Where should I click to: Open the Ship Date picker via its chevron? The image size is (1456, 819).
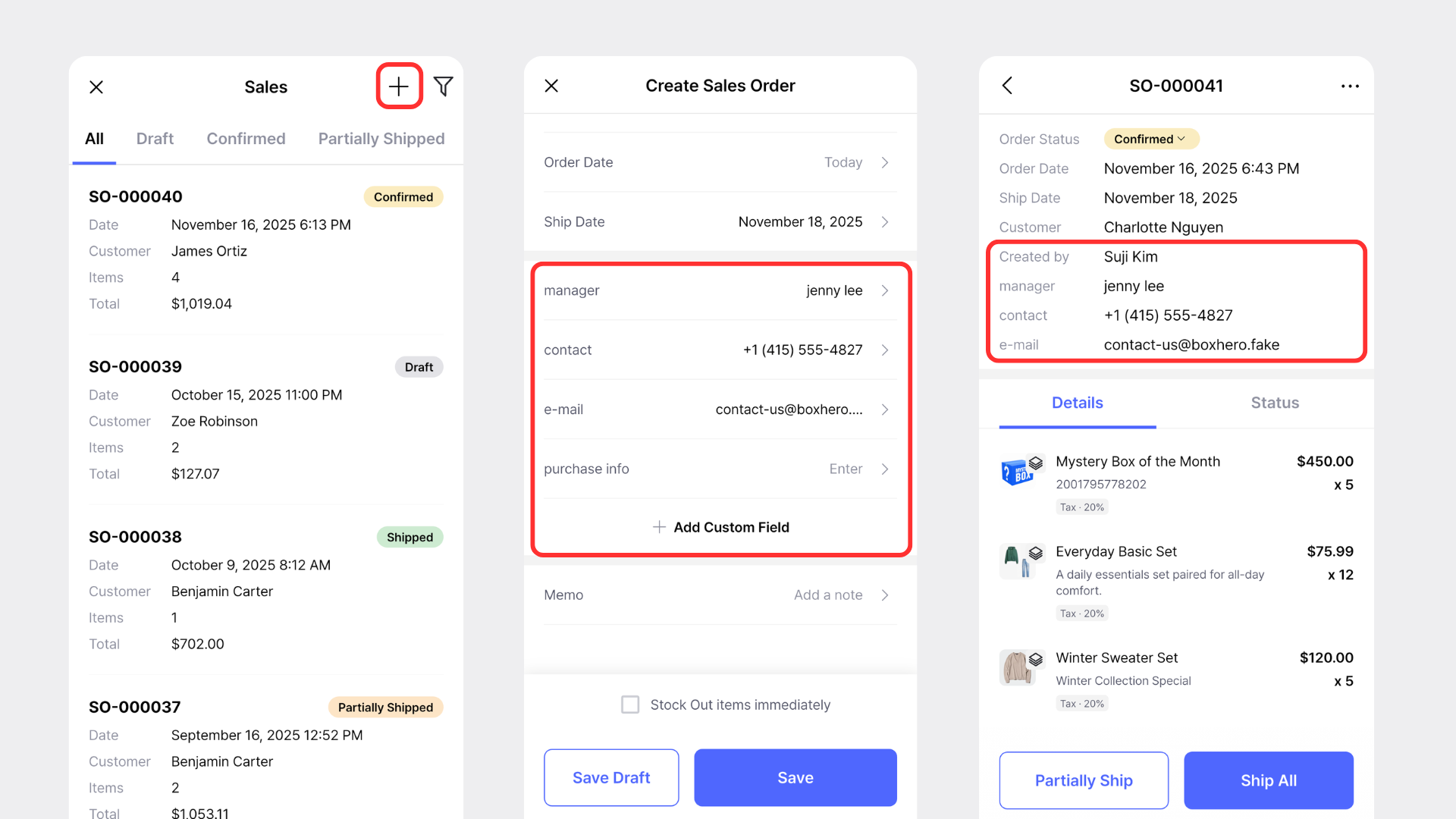click(x=884, y=221)
